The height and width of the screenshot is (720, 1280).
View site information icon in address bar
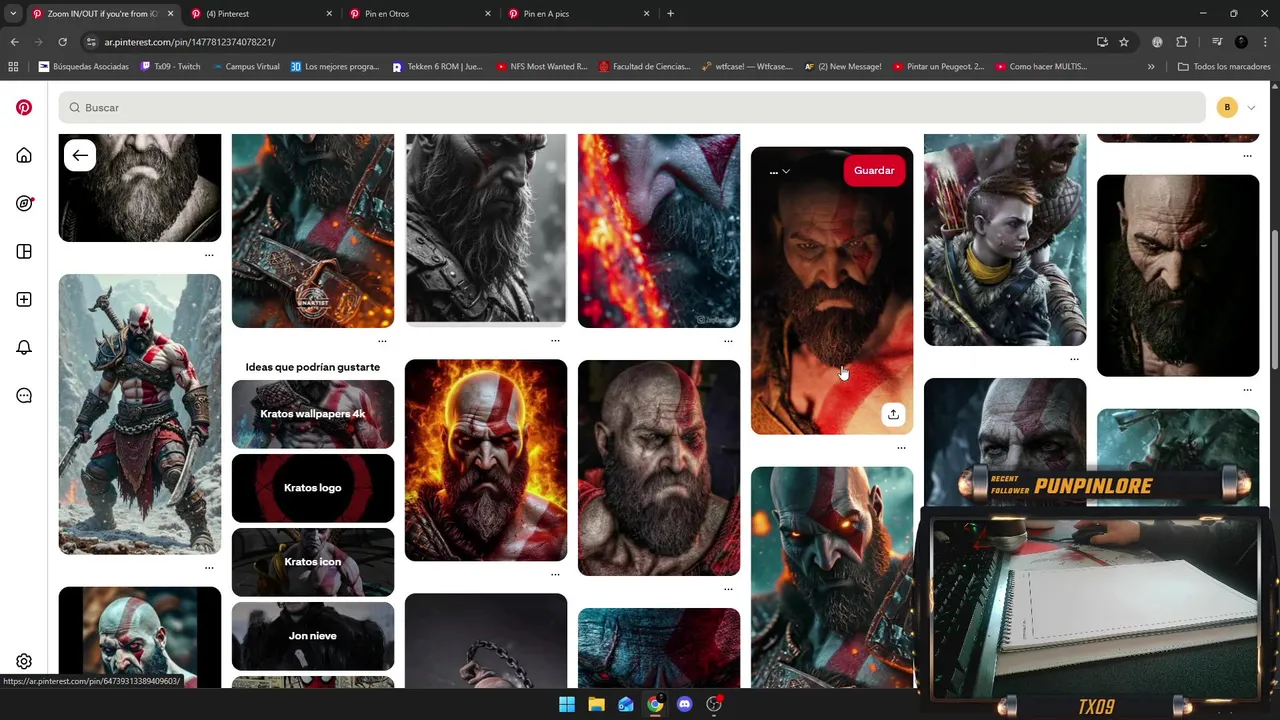tap(91, 42)
